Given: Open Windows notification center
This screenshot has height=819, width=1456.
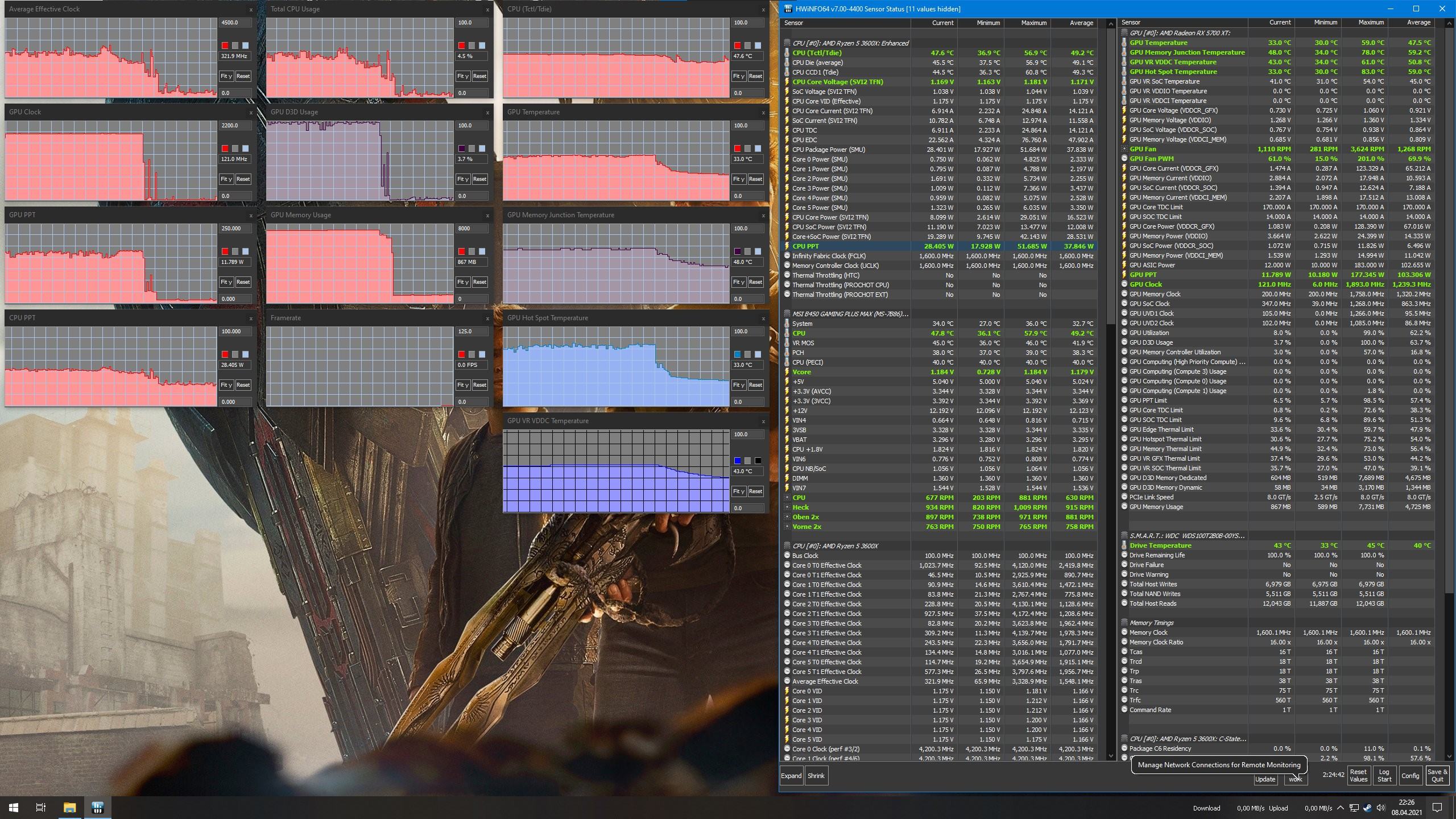Looking at the screenshot, I should pyautogui.click(x=1437, y=808).
